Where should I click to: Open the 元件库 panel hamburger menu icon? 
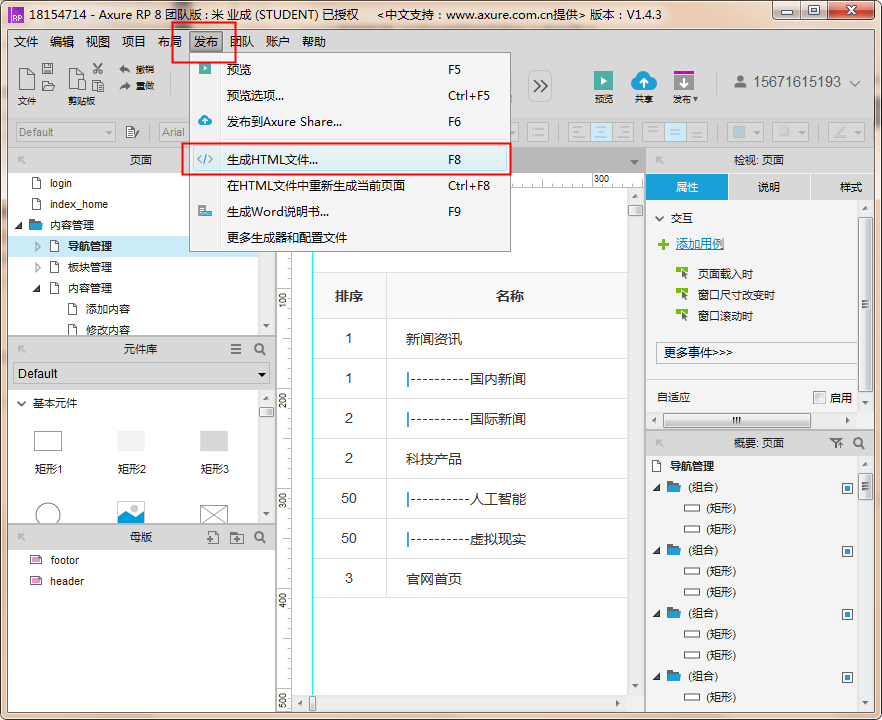pyautogui.click(x=236, y=349)
